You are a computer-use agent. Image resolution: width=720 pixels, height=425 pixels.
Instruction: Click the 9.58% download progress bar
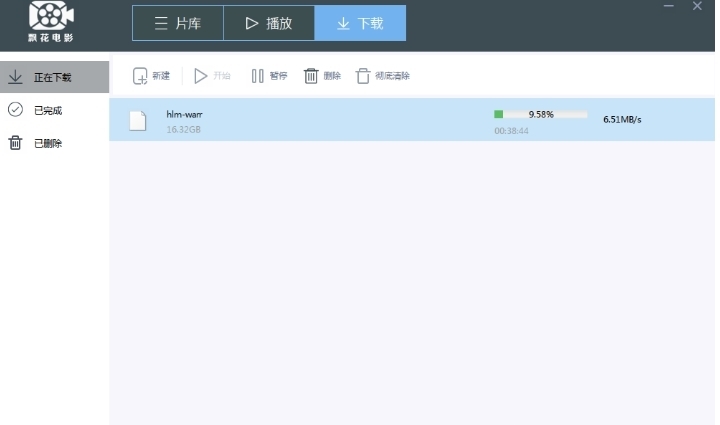(x=540, y=114)
